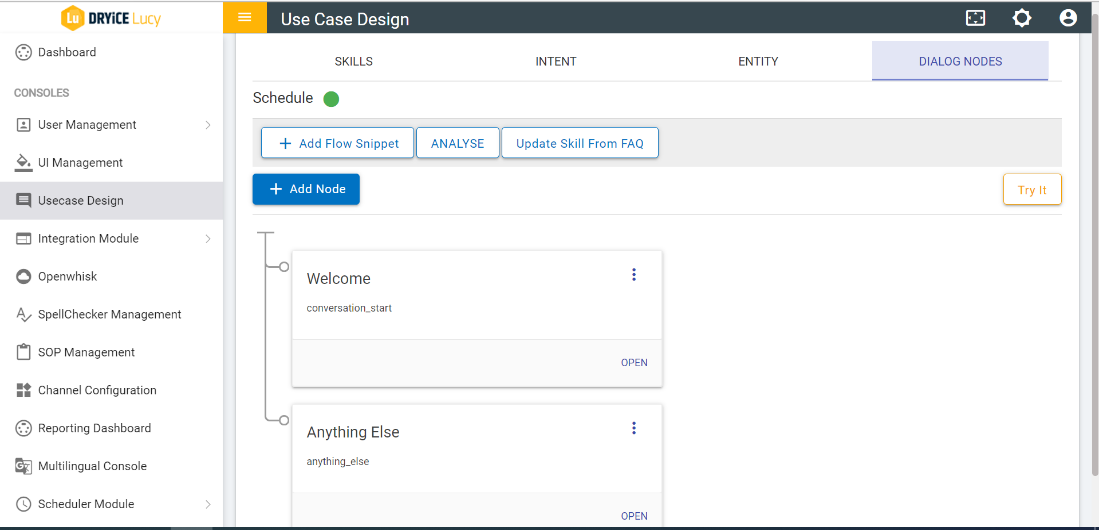Click the Update Skill From FAQ button

click(x=579, y=143)
